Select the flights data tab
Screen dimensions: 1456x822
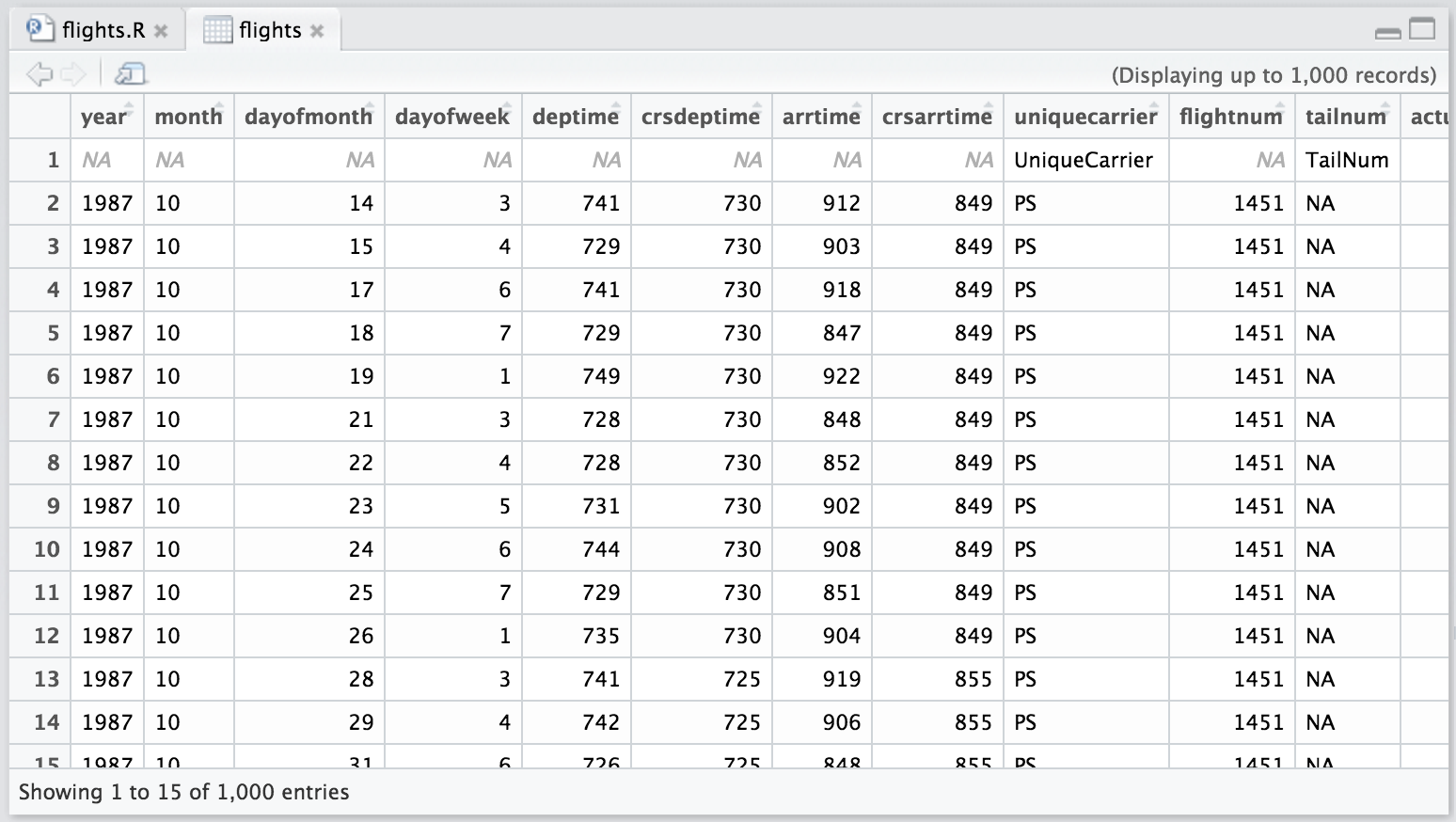pos(269,30)
